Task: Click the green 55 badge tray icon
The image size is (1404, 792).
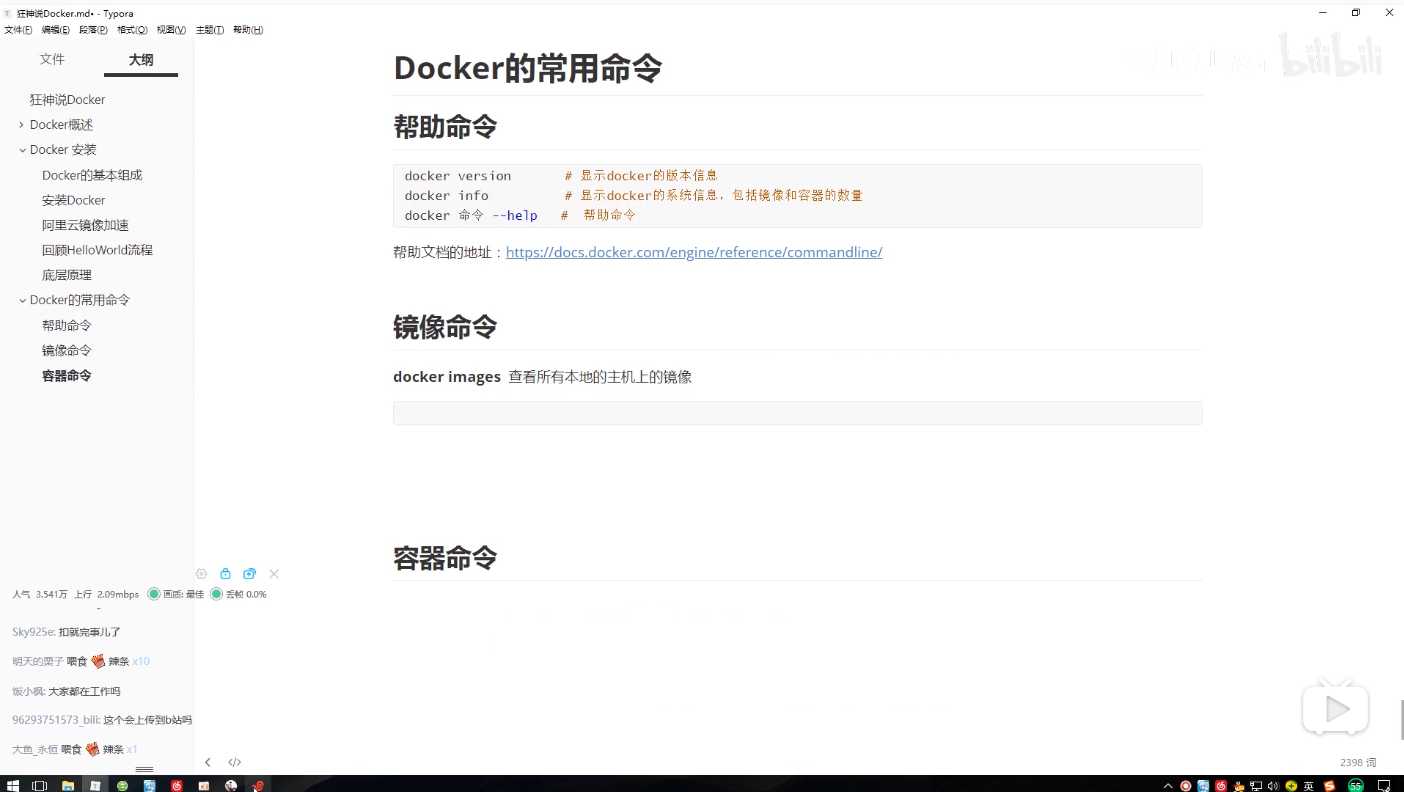Action: [x=1356, y=786]
